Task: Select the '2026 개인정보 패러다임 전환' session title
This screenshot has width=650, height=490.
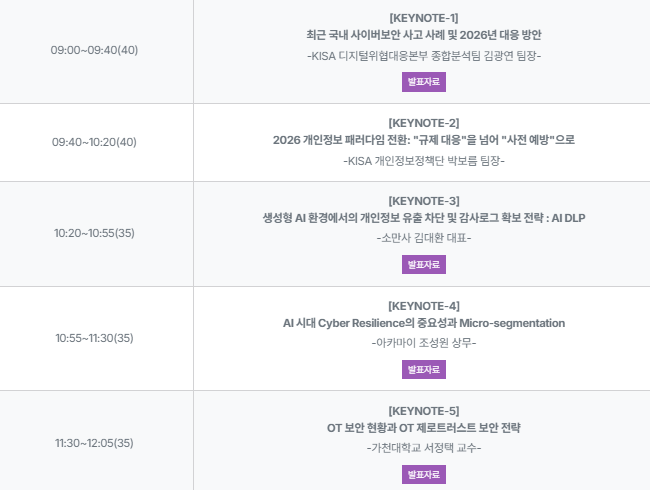Action: coord(423,139)
